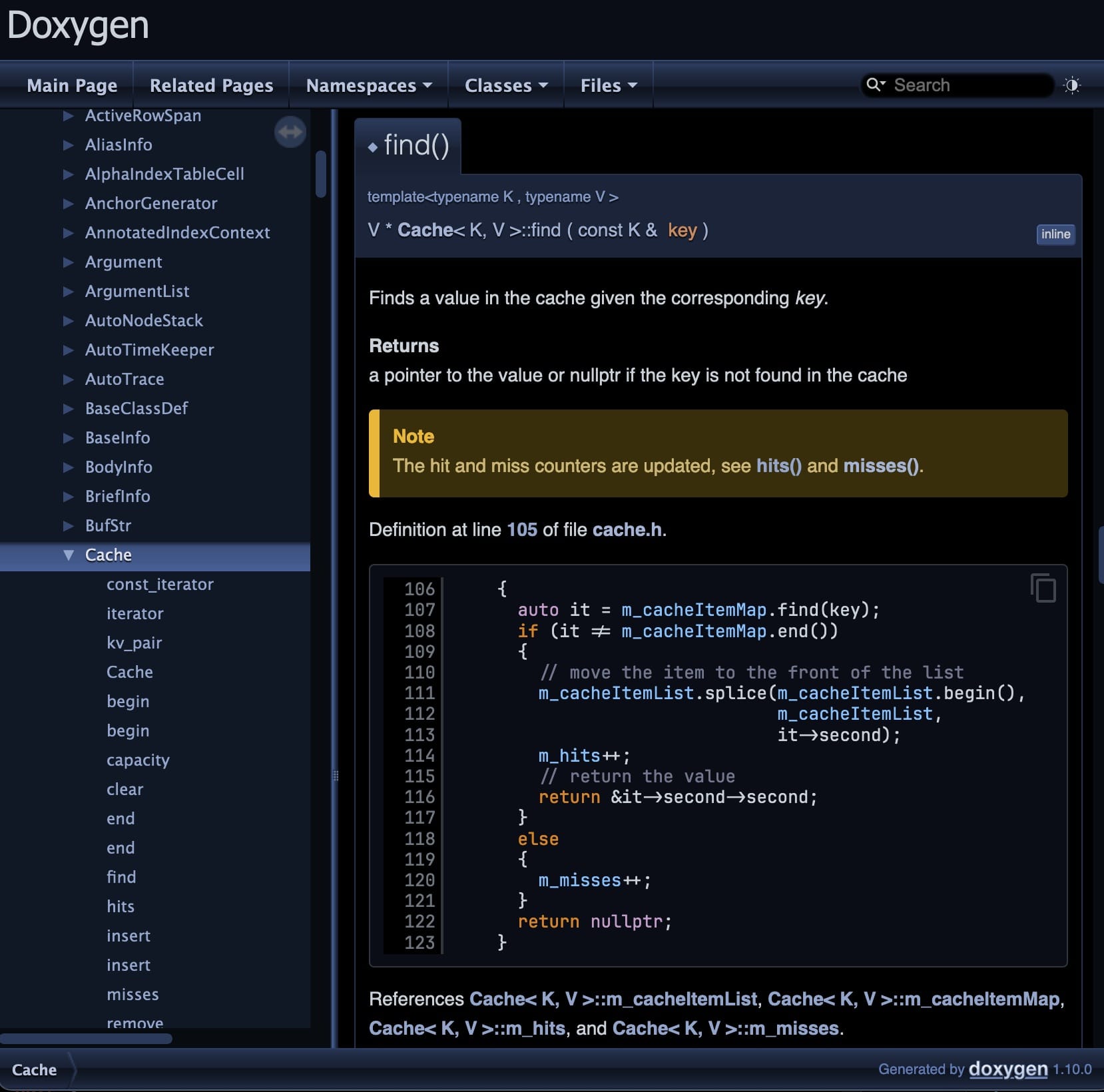
Task: Open the Namespaces dropdown menu
Action: pos(368,85)
